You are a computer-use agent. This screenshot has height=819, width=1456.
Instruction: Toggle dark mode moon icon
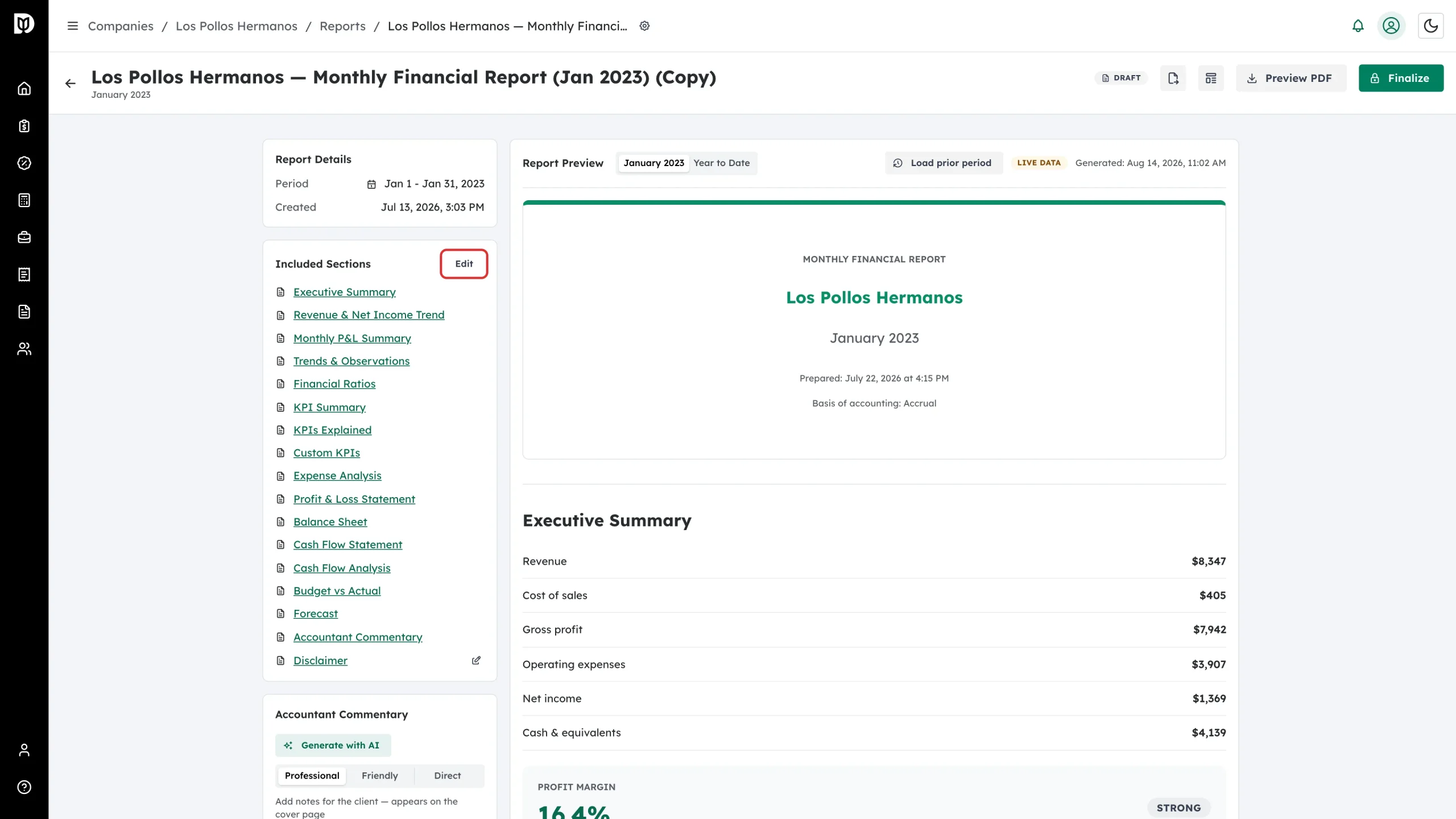tap(1430, 26)
